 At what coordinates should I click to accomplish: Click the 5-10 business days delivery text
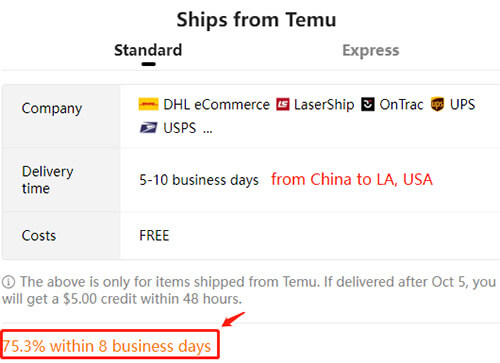(x=199, y=180)
